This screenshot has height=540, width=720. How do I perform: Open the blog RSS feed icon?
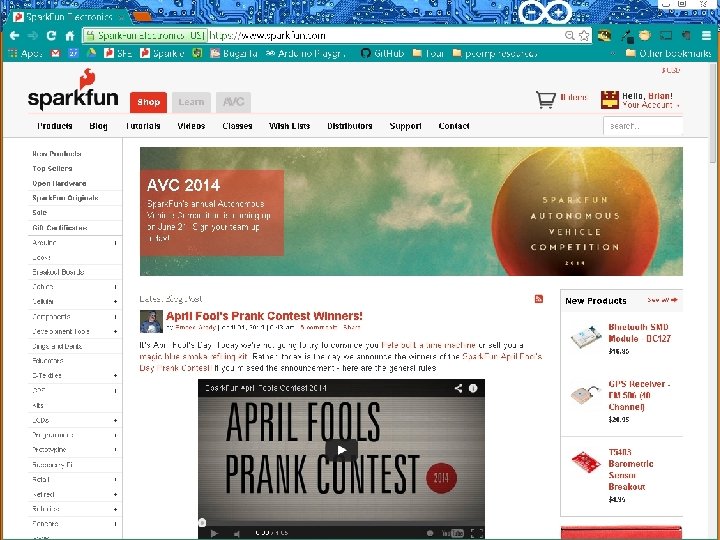click(539, 299)
